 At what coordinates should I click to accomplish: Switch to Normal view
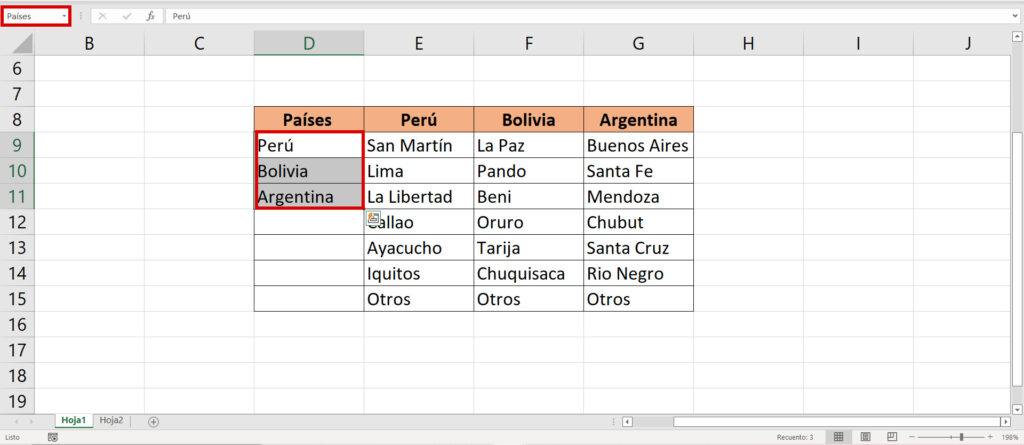(x=838, y=437)
